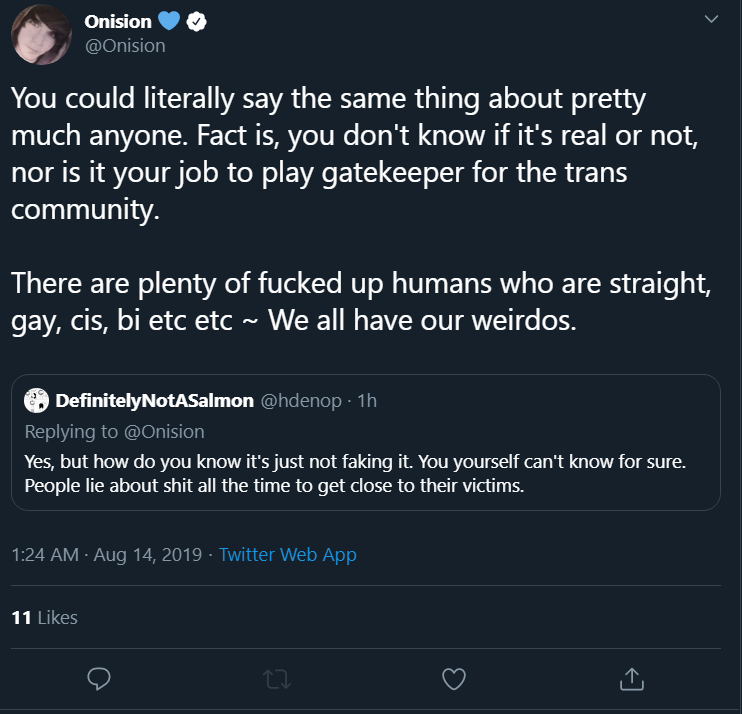The height and width of the screenshot is (714, 742).
Task: Open the quoted tweet's 1h timestamp
Action: [x=367, y=401]
